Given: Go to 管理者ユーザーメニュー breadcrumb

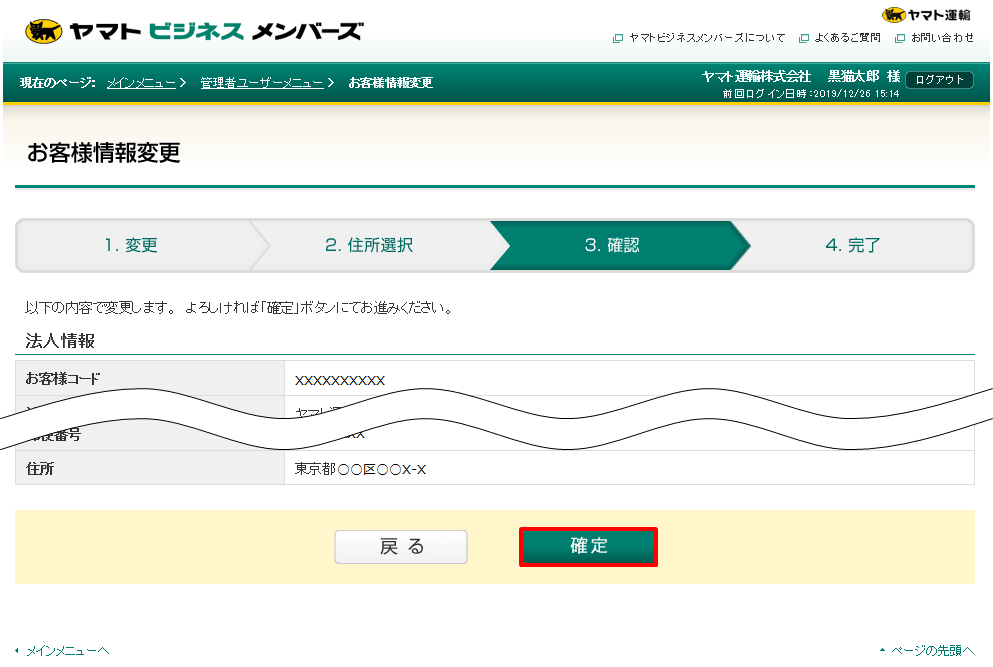Looking at the screenshot, I should click(261, 83).
